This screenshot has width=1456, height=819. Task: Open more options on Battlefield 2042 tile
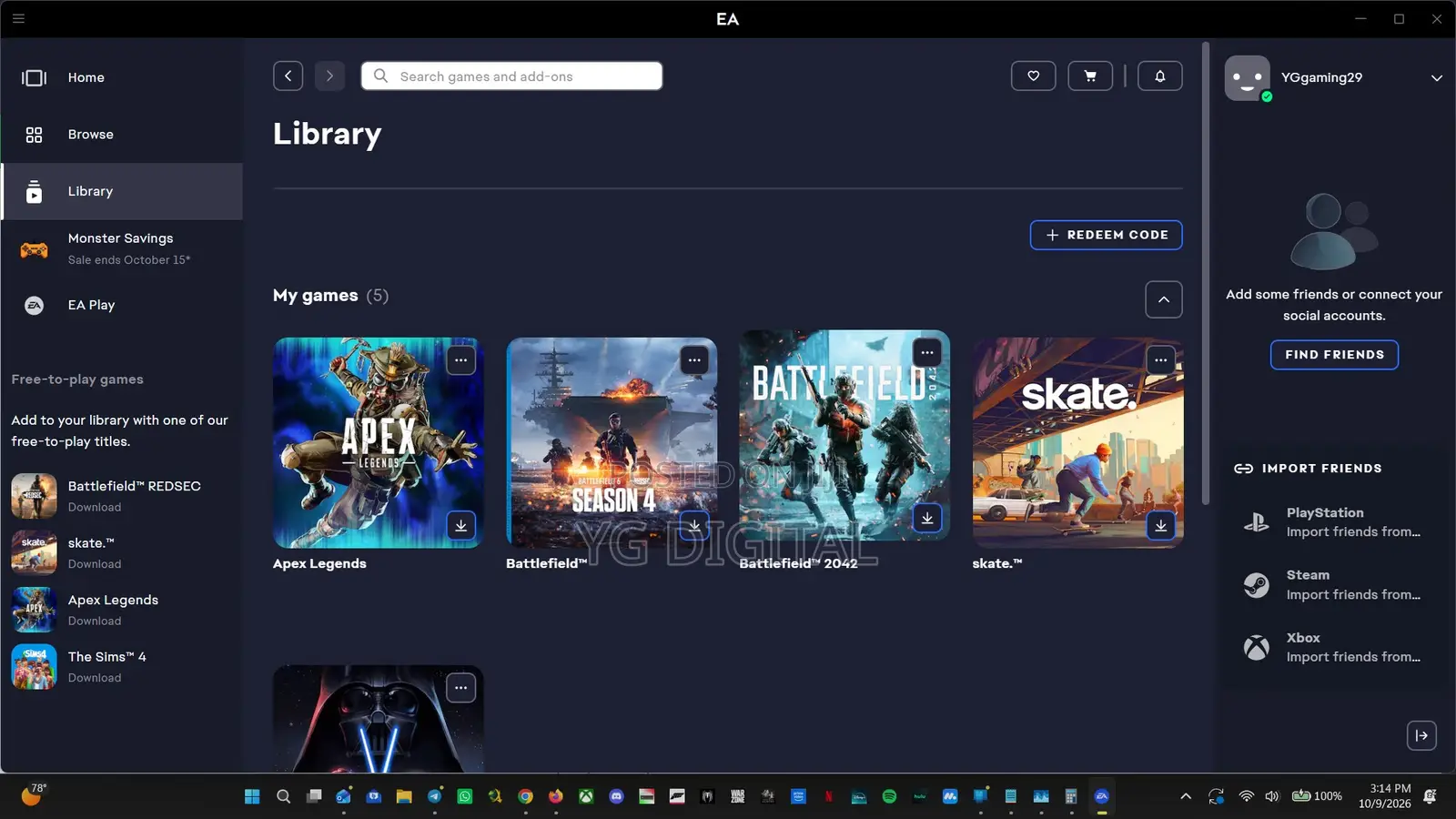tap(927, 353)
